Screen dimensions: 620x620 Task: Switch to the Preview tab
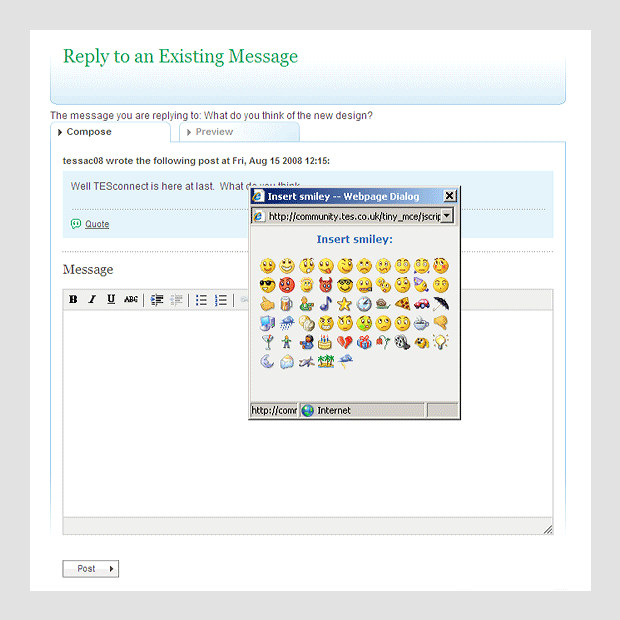click(214, 132)
